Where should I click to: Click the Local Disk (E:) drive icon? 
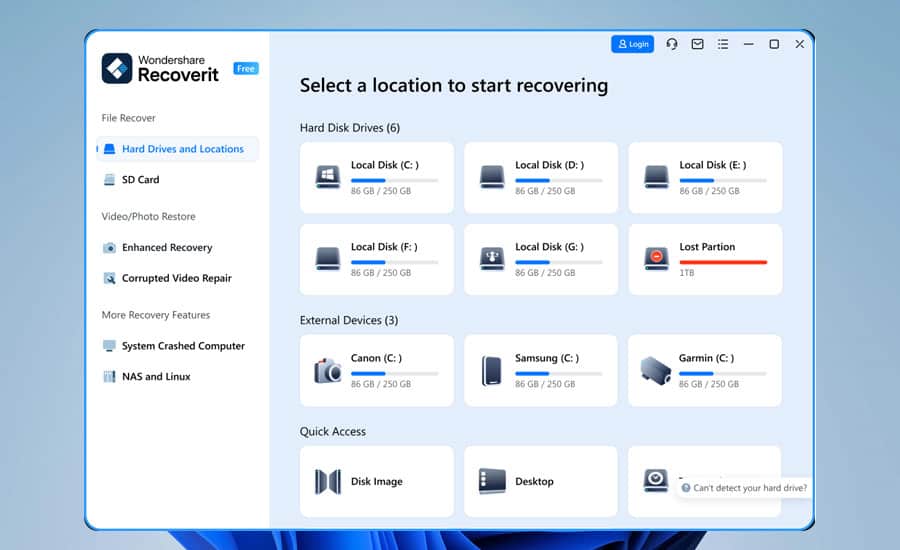[656, 177]
